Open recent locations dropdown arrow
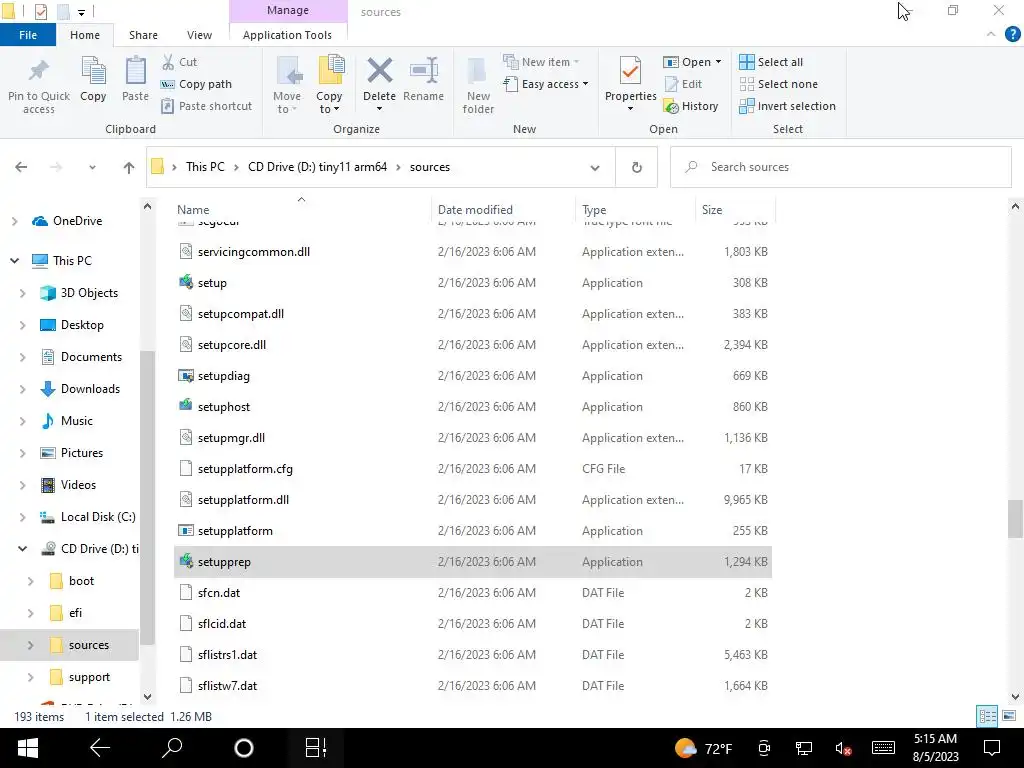1024x768 pixels. click(92, 167)
